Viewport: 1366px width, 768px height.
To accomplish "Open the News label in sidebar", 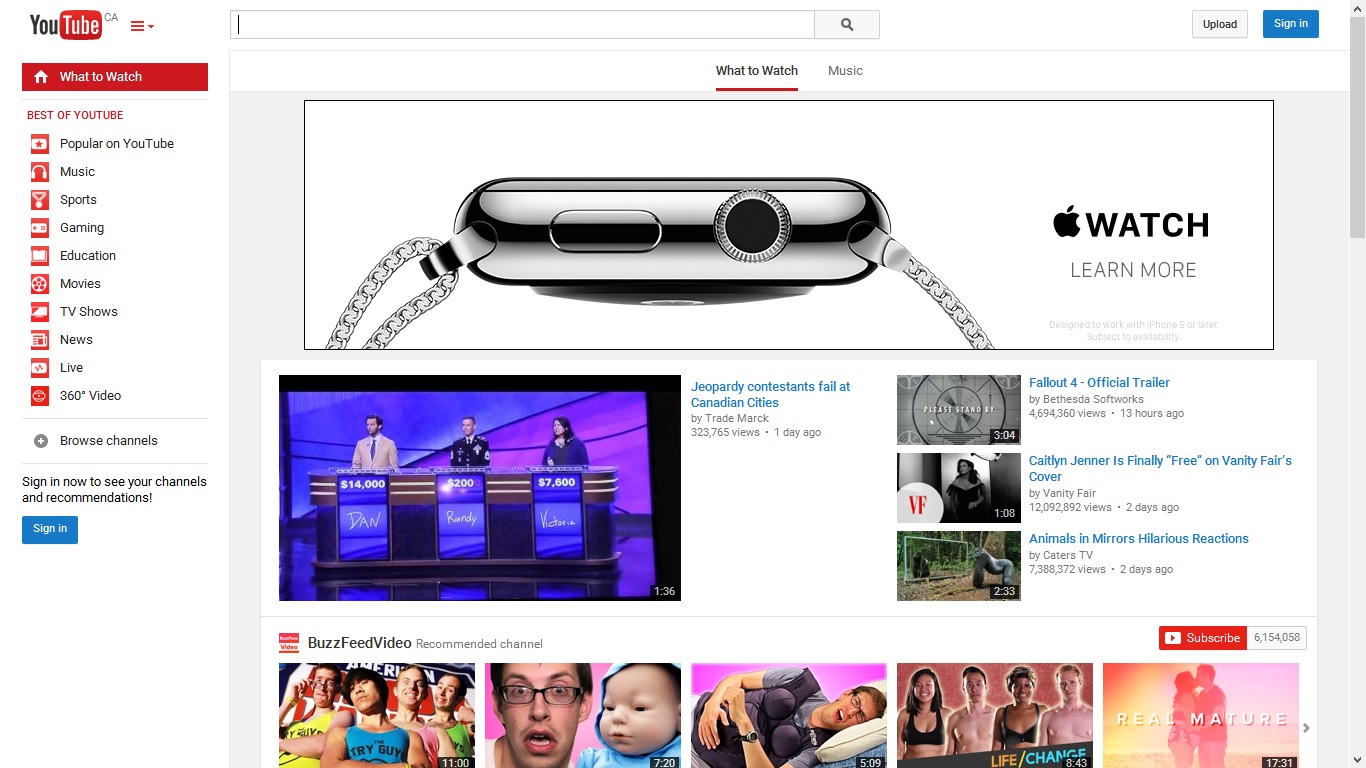I will 76,340.
